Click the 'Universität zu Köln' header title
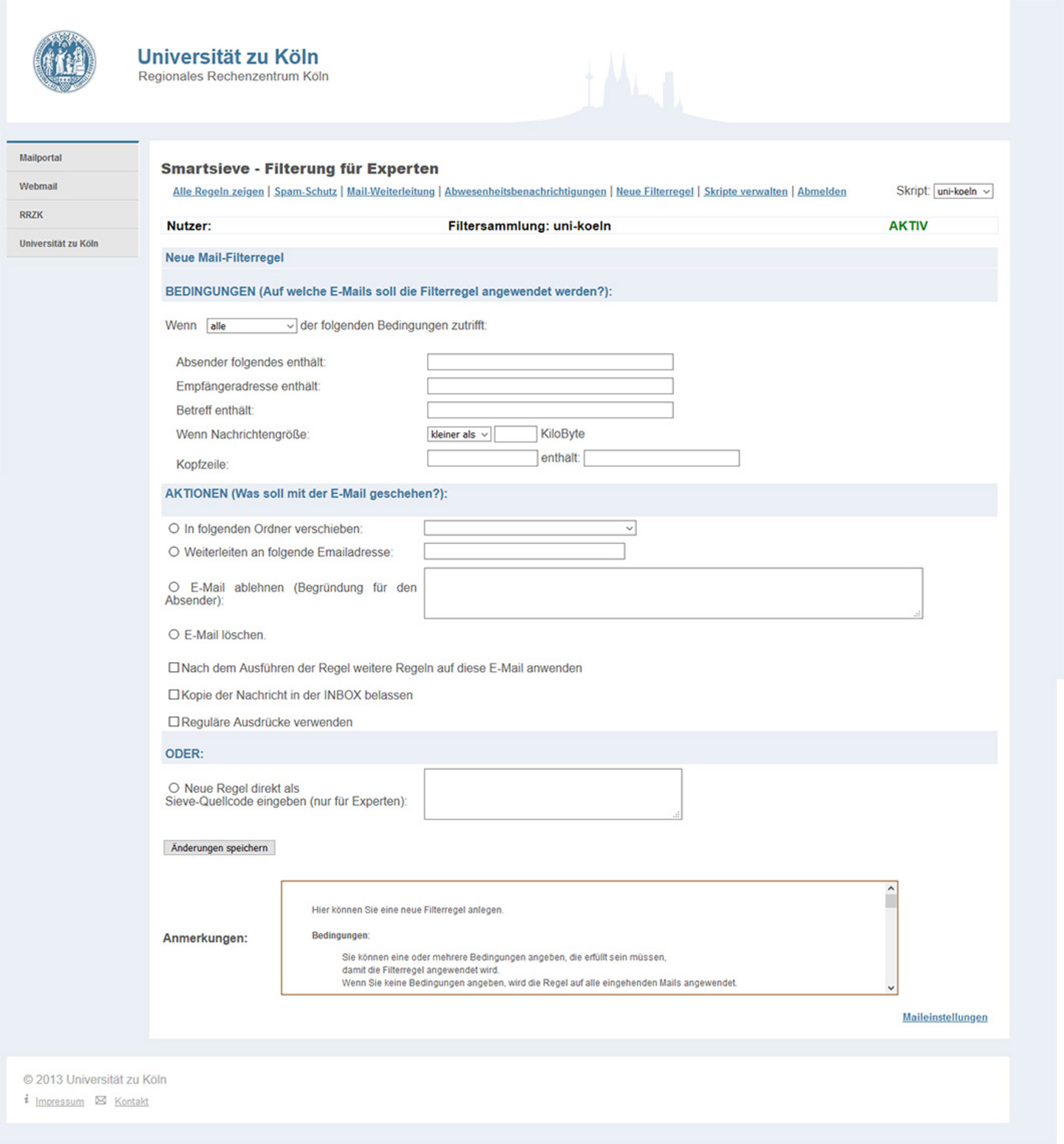The image size is (1064, 1144). point(228,56)
